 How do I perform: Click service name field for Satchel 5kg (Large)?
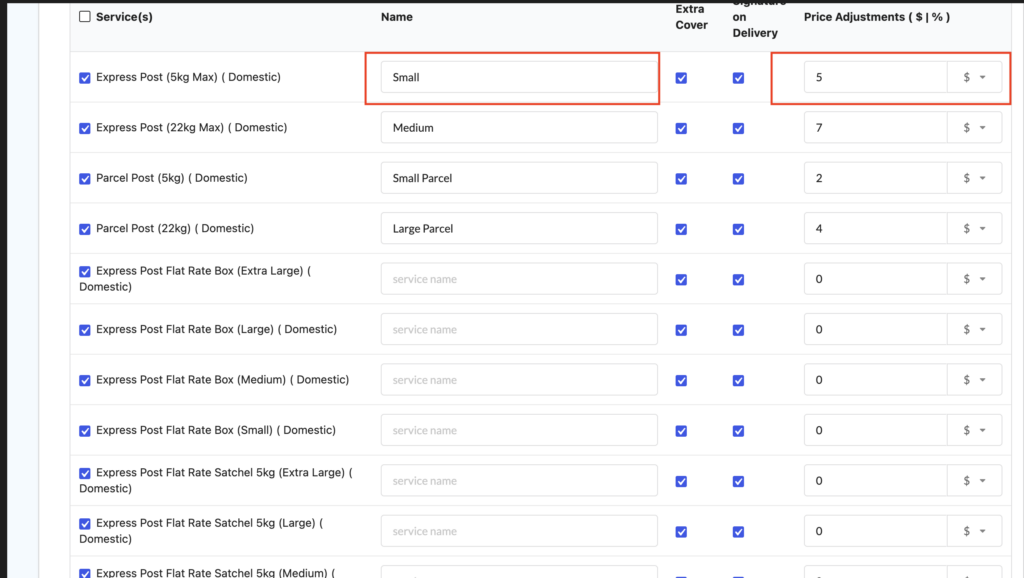519,531
